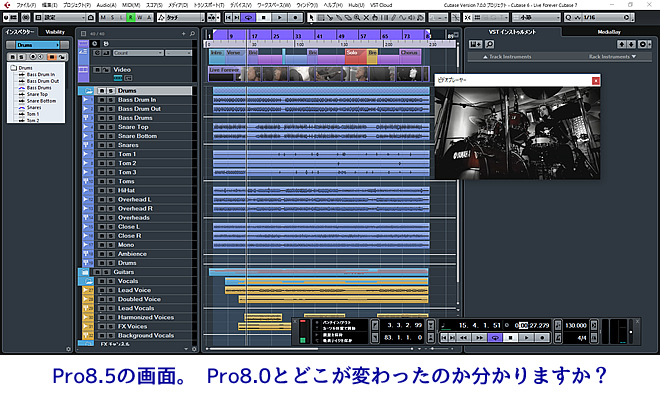Click the Drums folder track icon

click(x=88, y=91)
